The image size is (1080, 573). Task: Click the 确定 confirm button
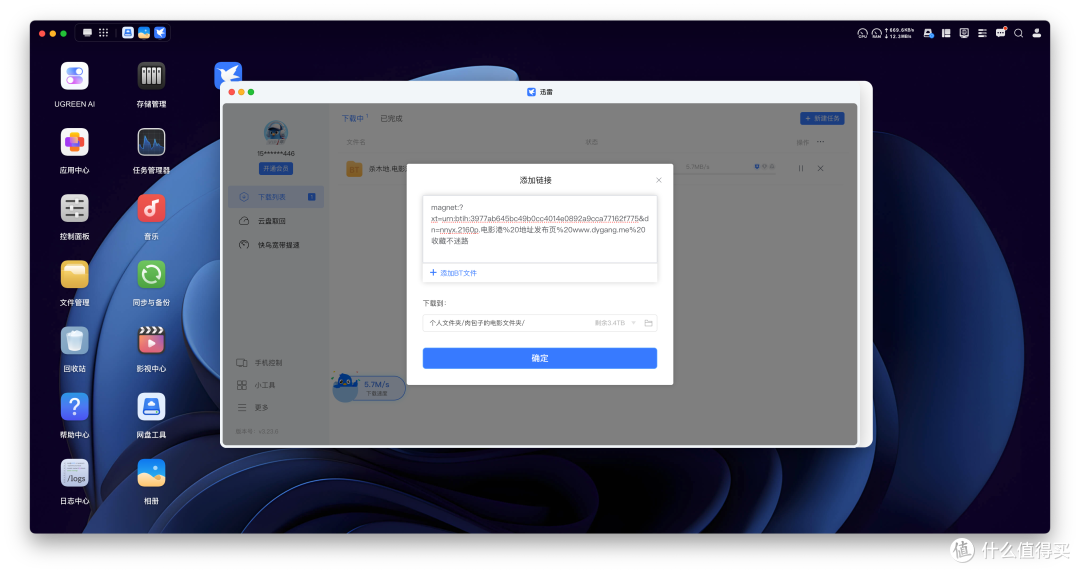(539, 358)
